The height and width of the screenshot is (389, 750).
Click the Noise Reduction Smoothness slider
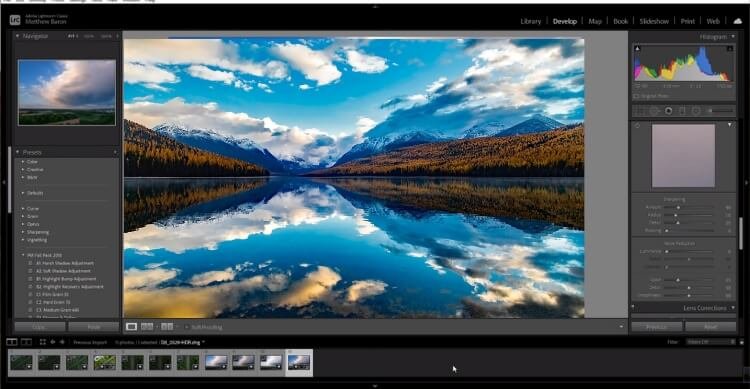coord(688,296)
